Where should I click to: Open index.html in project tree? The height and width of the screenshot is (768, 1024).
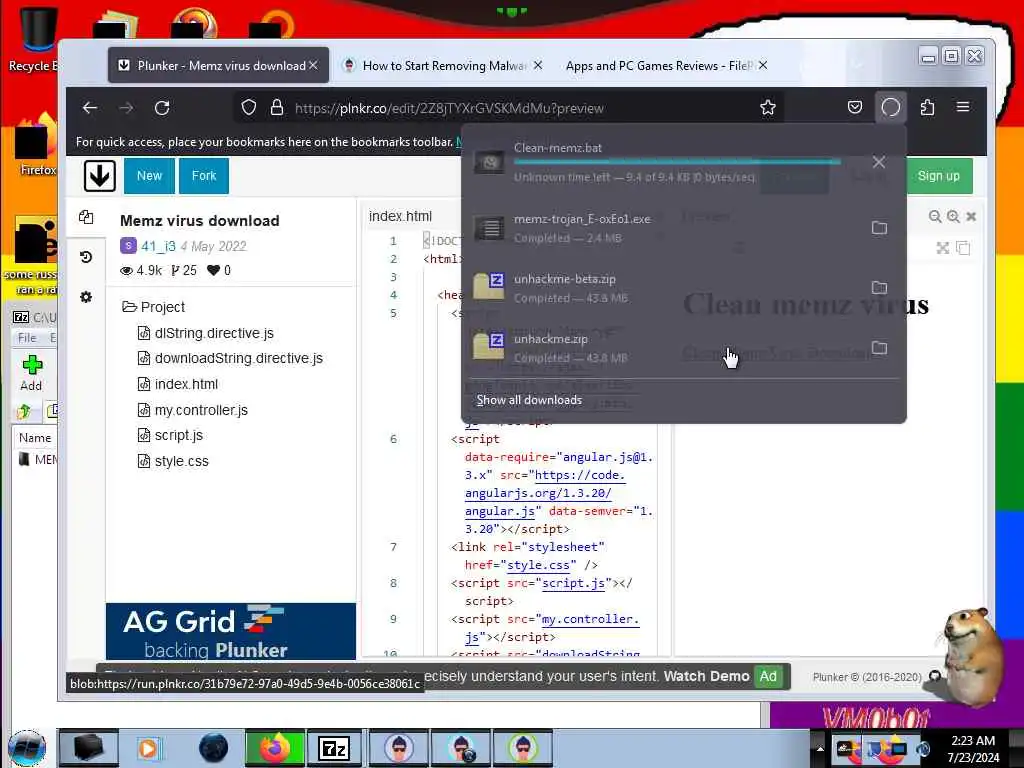pos(178,384)
